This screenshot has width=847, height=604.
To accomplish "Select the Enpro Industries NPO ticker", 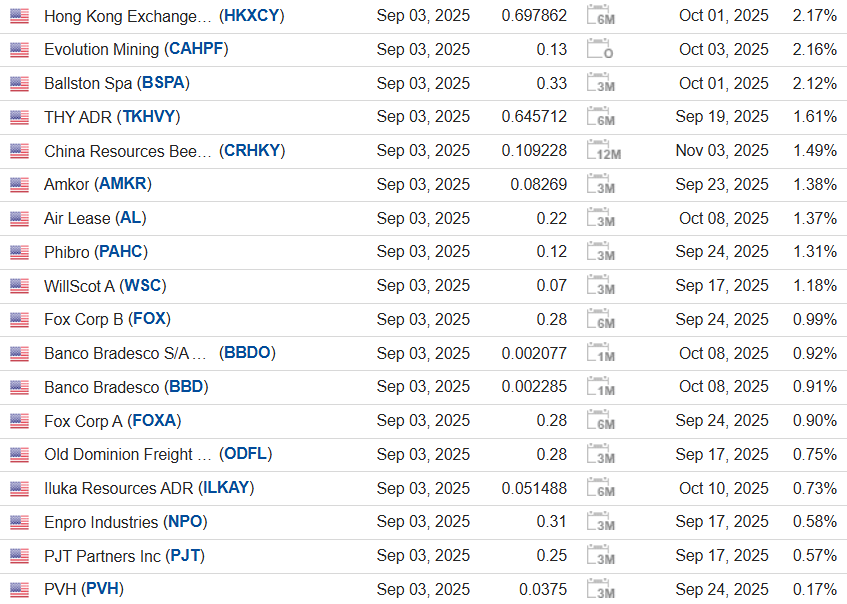I will click(185, 521).
